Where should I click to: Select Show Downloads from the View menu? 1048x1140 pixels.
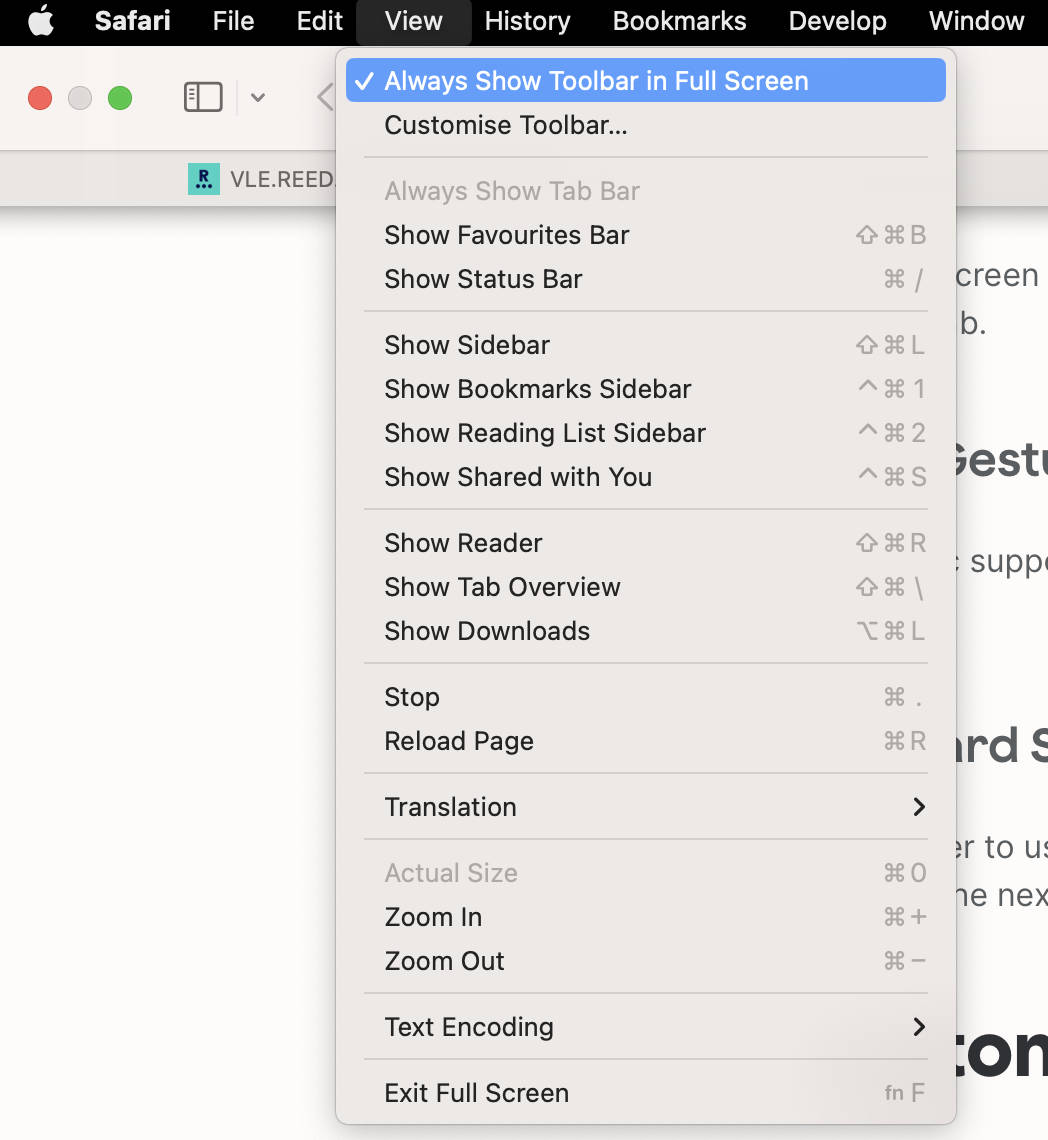point(487,631)
